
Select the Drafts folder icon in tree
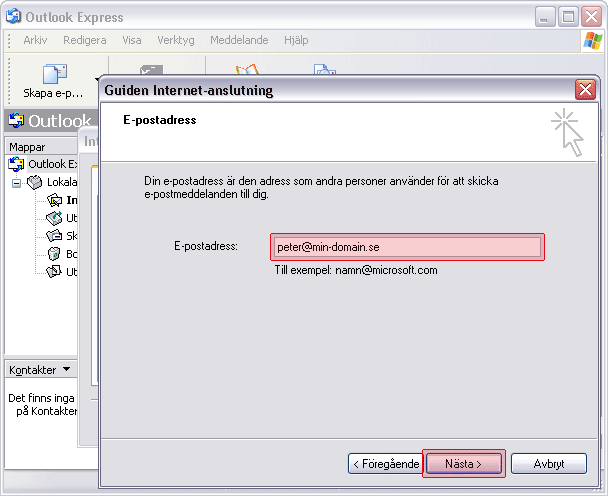tap(54, 271)
